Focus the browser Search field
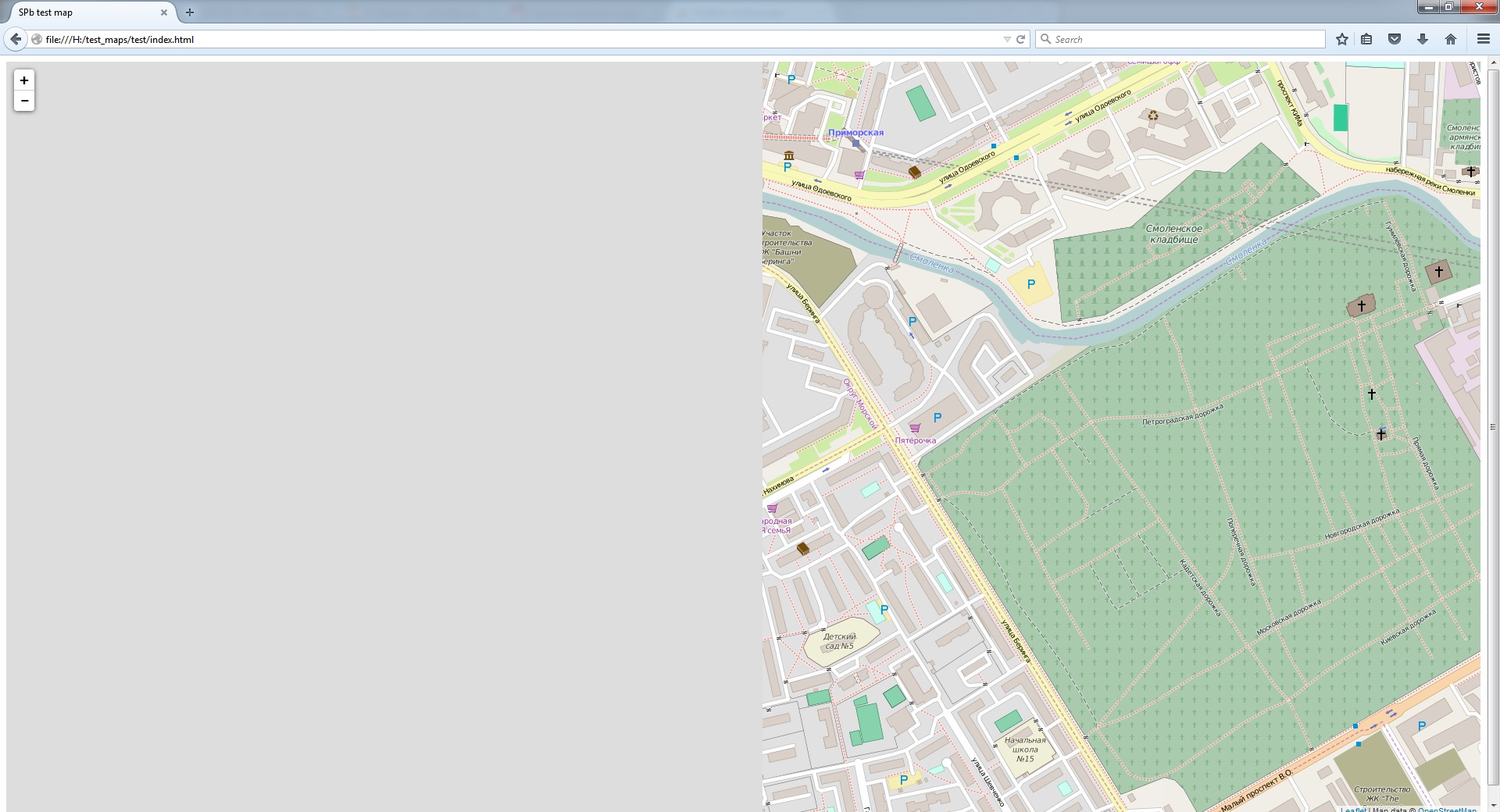 point(1180,39)
